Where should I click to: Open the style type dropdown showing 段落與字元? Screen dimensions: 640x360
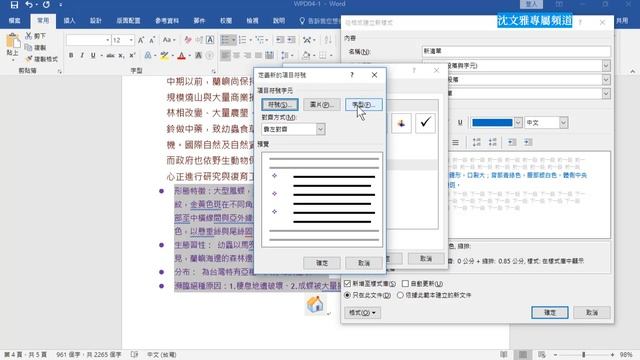coord(606,66)
